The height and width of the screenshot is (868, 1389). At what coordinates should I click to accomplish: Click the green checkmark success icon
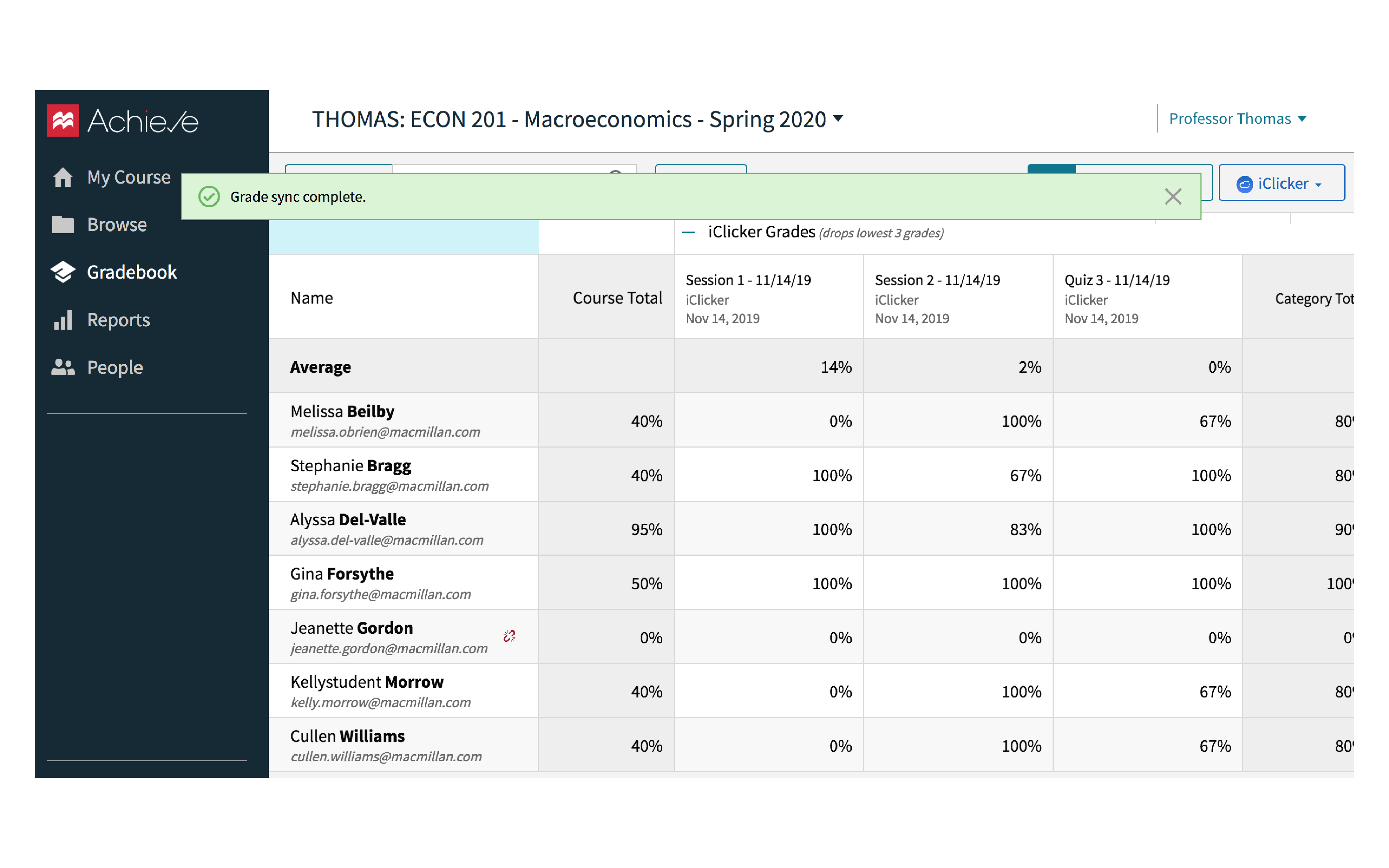pyautogui.click(x=209, y=196)
